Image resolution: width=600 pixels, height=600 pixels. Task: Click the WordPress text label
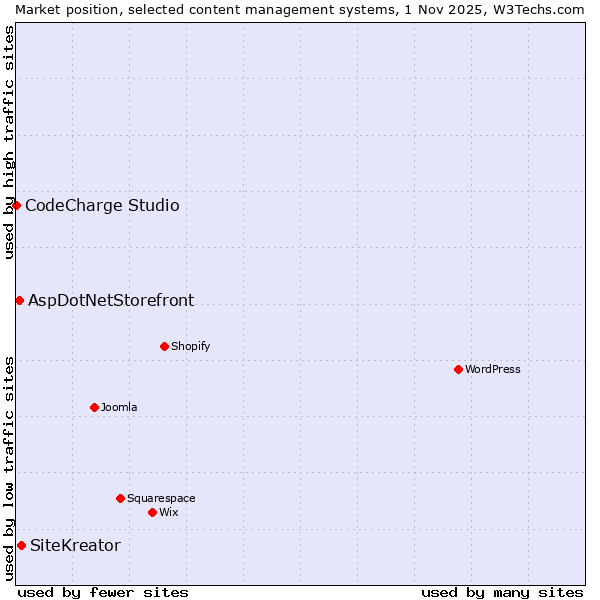click(x=493, y=370)
